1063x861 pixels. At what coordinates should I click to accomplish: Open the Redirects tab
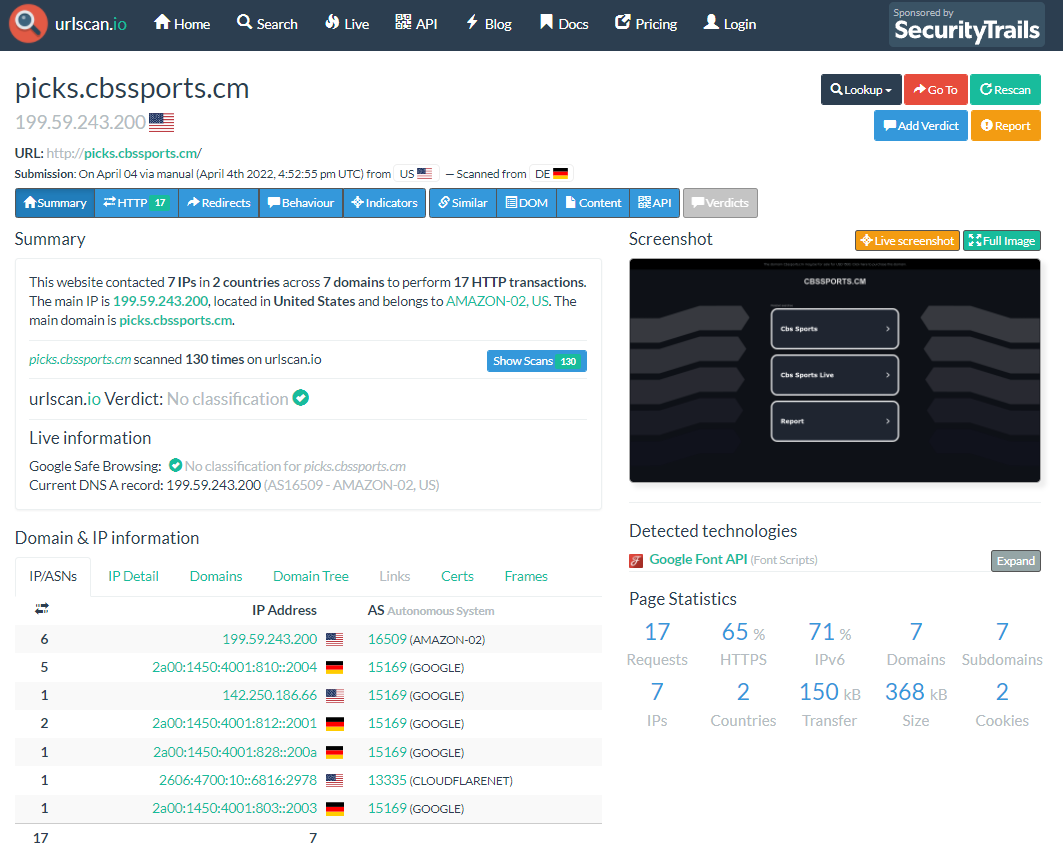point(219,203)
